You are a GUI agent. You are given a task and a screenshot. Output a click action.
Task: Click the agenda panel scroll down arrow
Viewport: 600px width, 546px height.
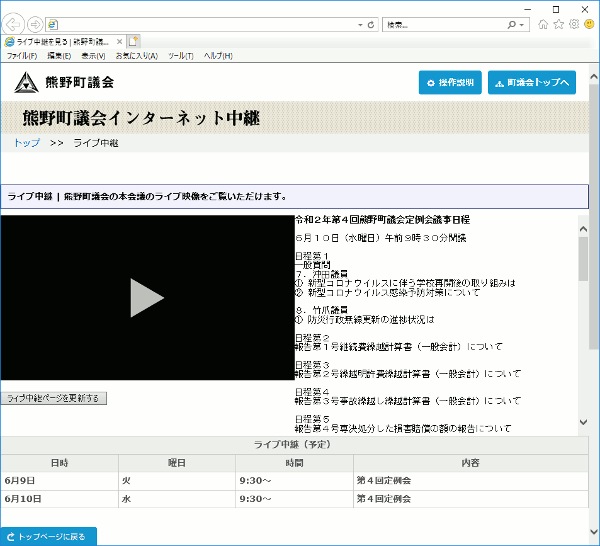point(583,422)
